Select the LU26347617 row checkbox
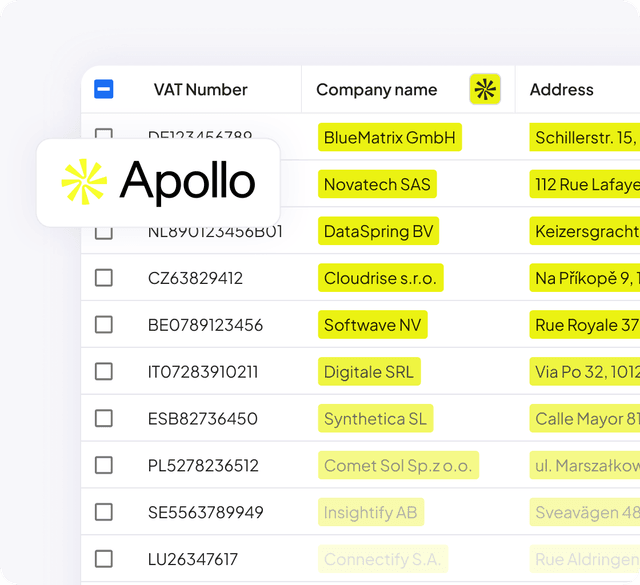This screenshot has width=640, height=585. tap(104, 559)
